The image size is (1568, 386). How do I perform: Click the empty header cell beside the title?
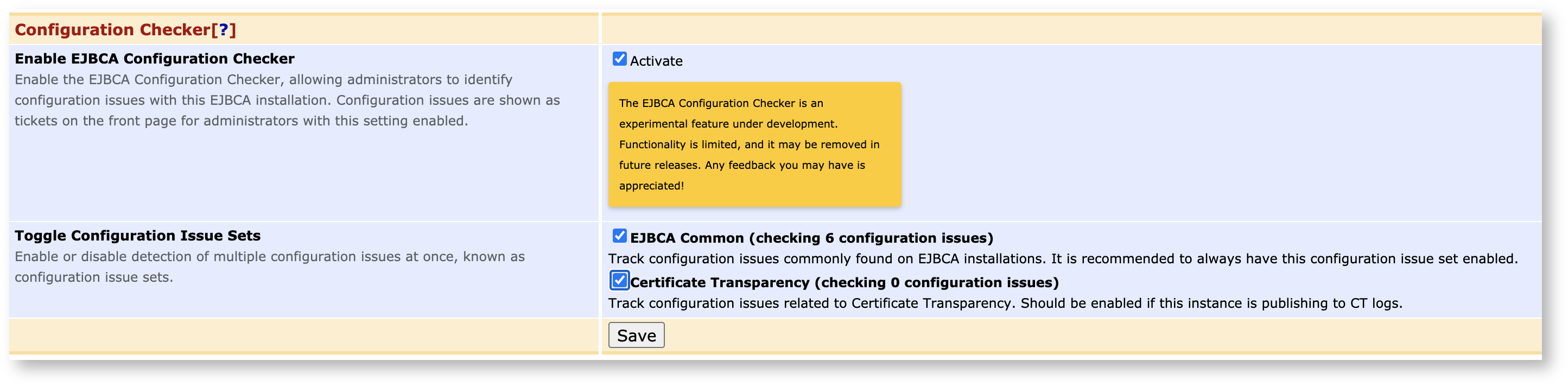tap(1071, 29)
